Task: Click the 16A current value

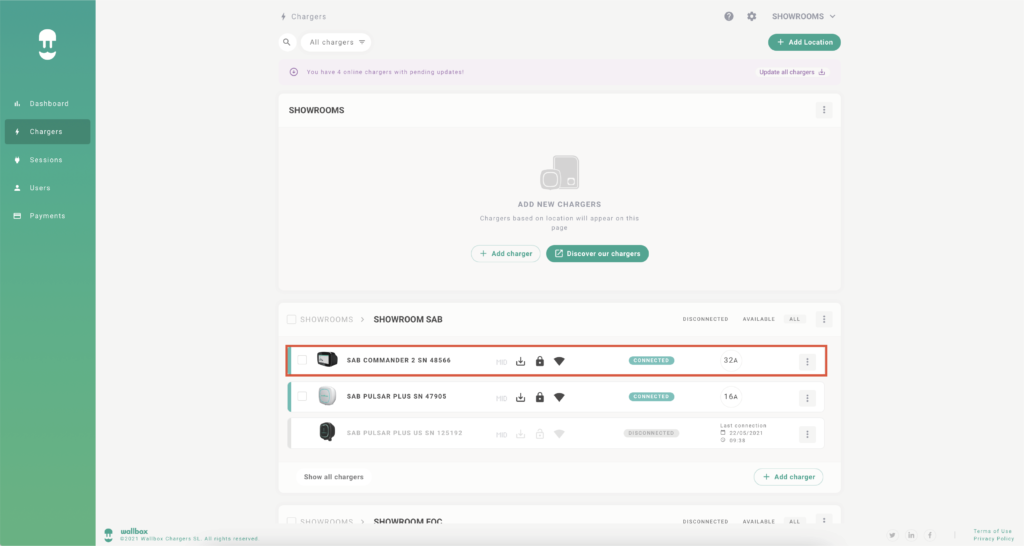Action: point(730,396)
